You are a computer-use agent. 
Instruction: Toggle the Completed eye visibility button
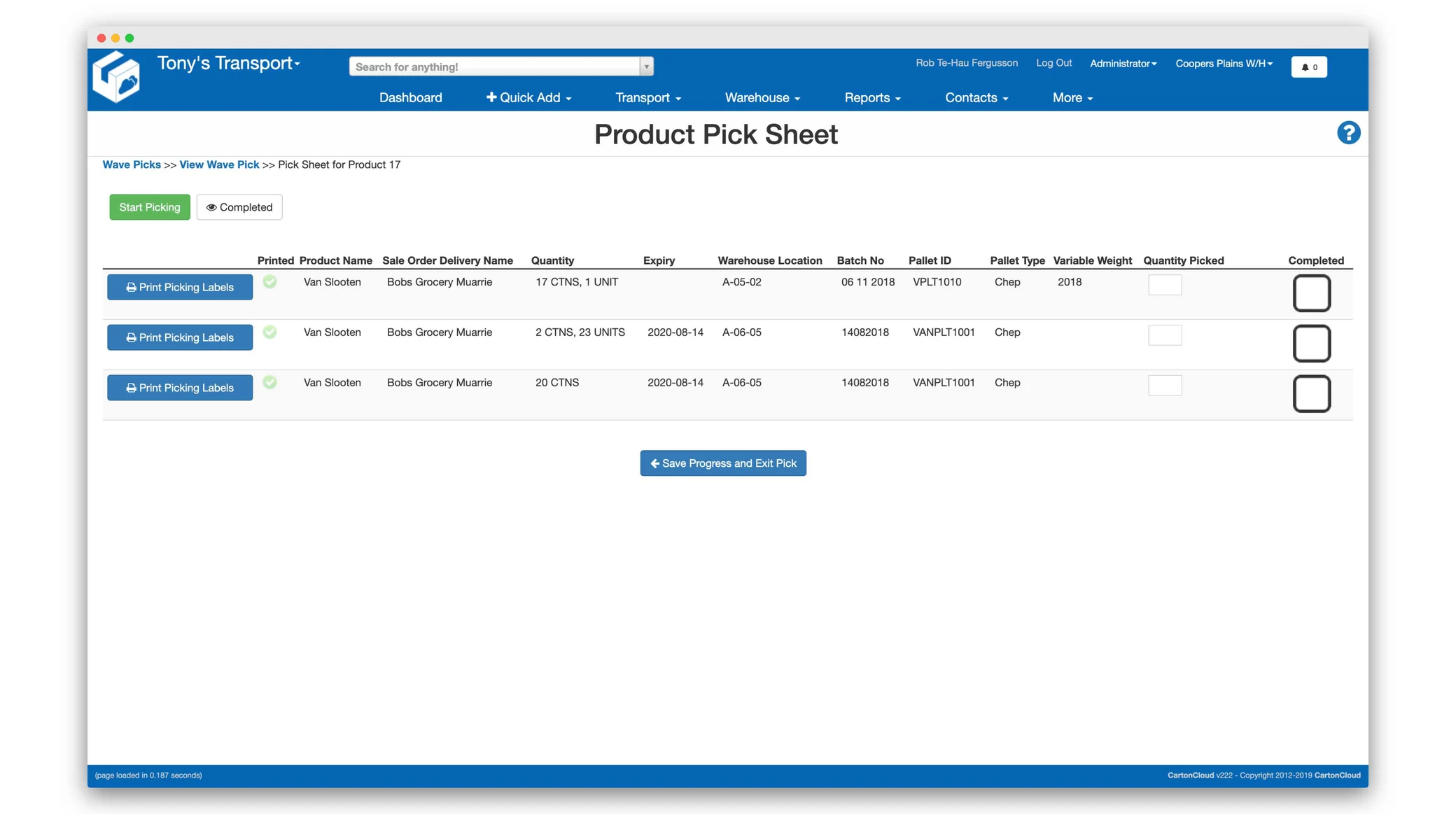239,207
